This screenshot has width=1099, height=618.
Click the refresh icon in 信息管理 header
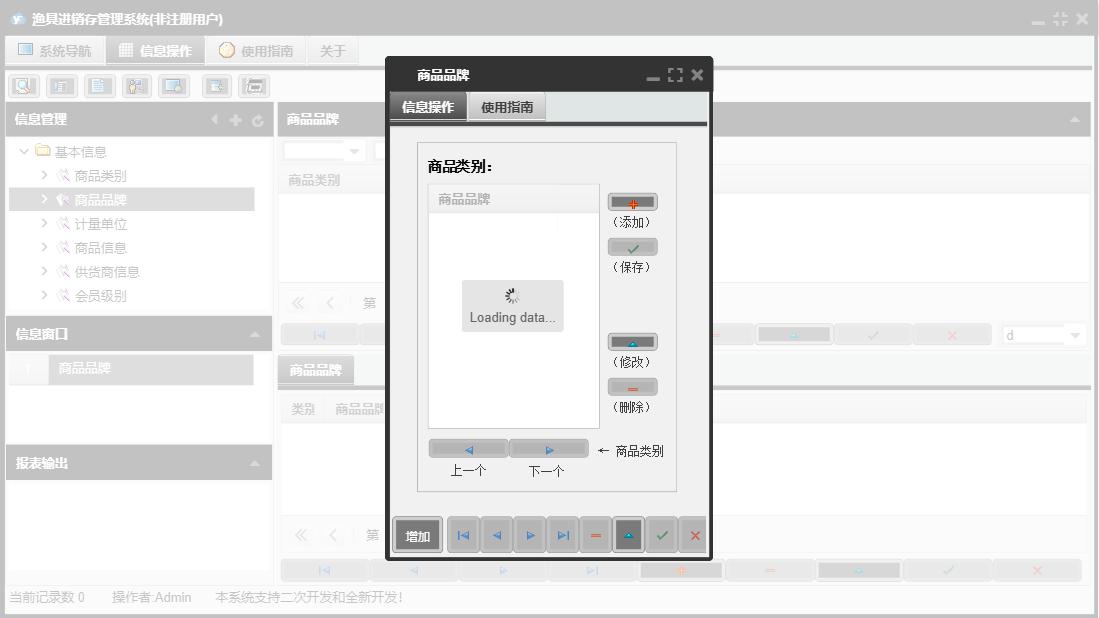click(258, 121)
